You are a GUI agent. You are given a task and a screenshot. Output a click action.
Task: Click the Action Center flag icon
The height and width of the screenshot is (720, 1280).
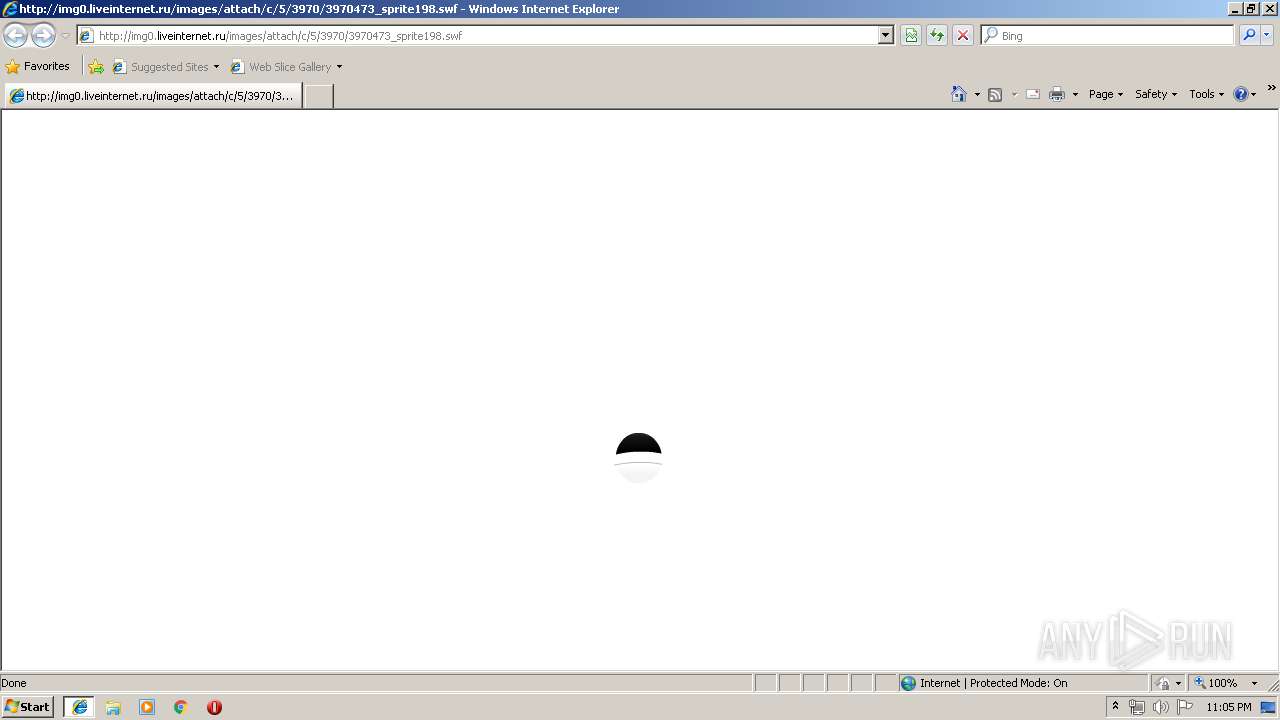(x=1185, y=707)
